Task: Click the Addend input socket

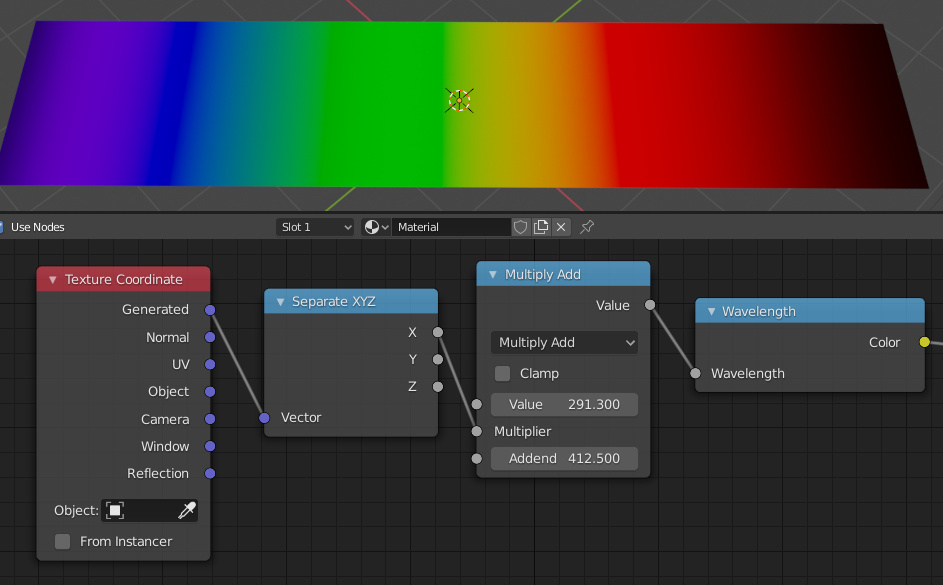Action: (x=477, y=458)
